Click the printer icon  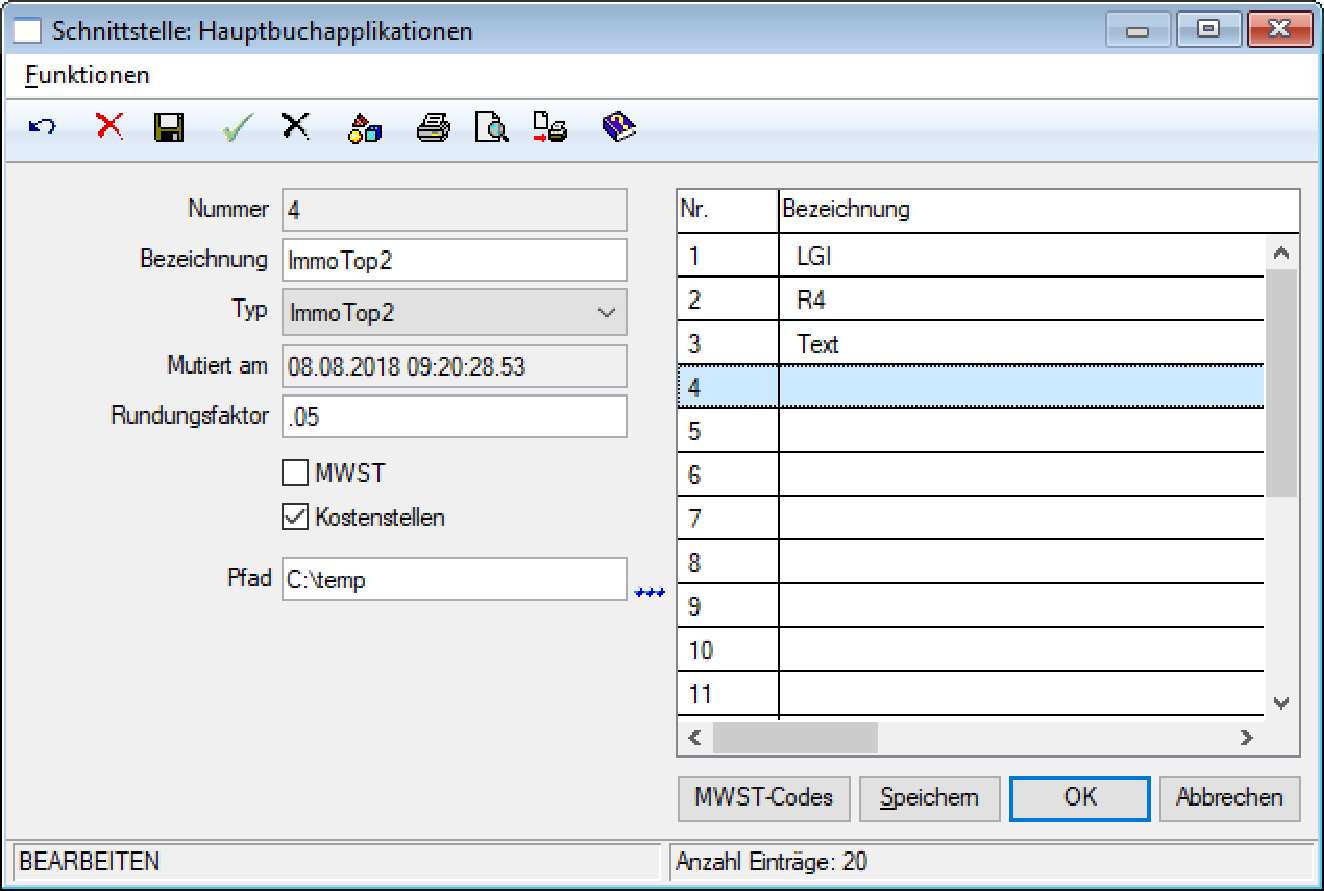433,127
